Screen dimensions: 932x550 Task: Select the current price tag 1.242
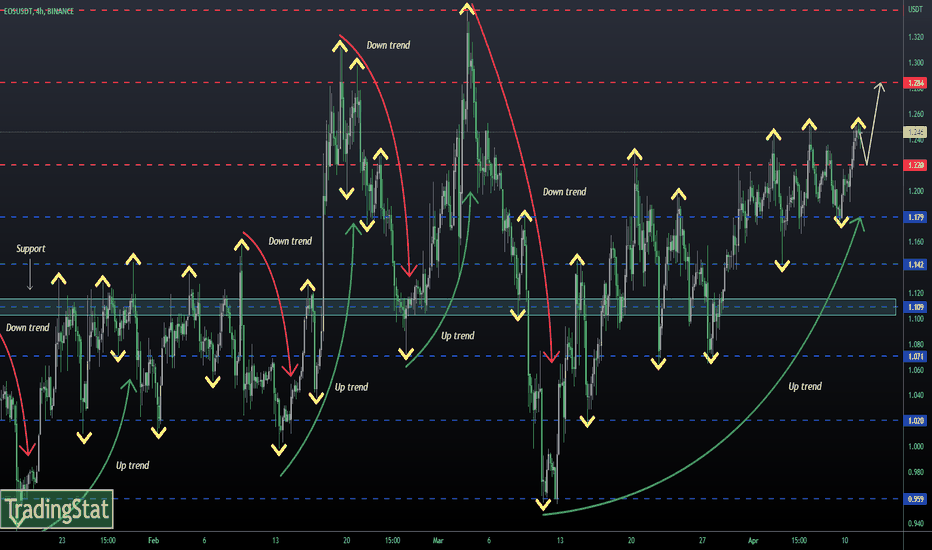(x=915, y=132)
